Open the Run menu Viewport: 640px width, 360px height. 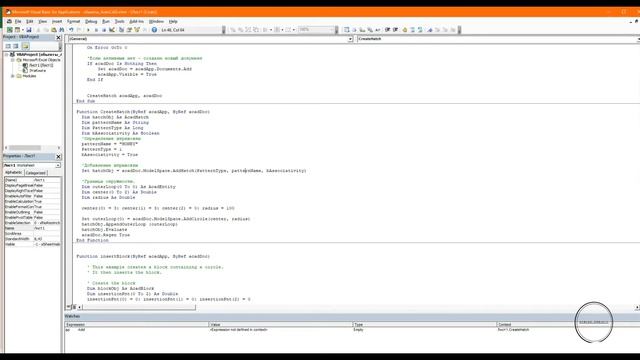point(106,21)
